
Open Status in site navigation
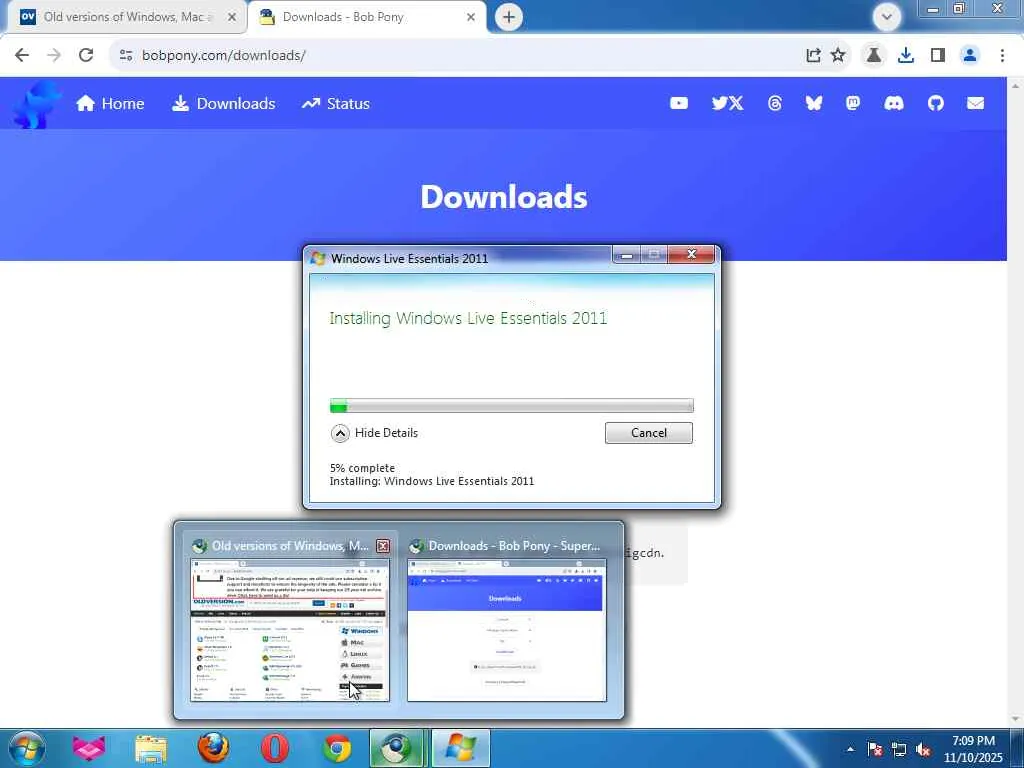pos(336,103)
